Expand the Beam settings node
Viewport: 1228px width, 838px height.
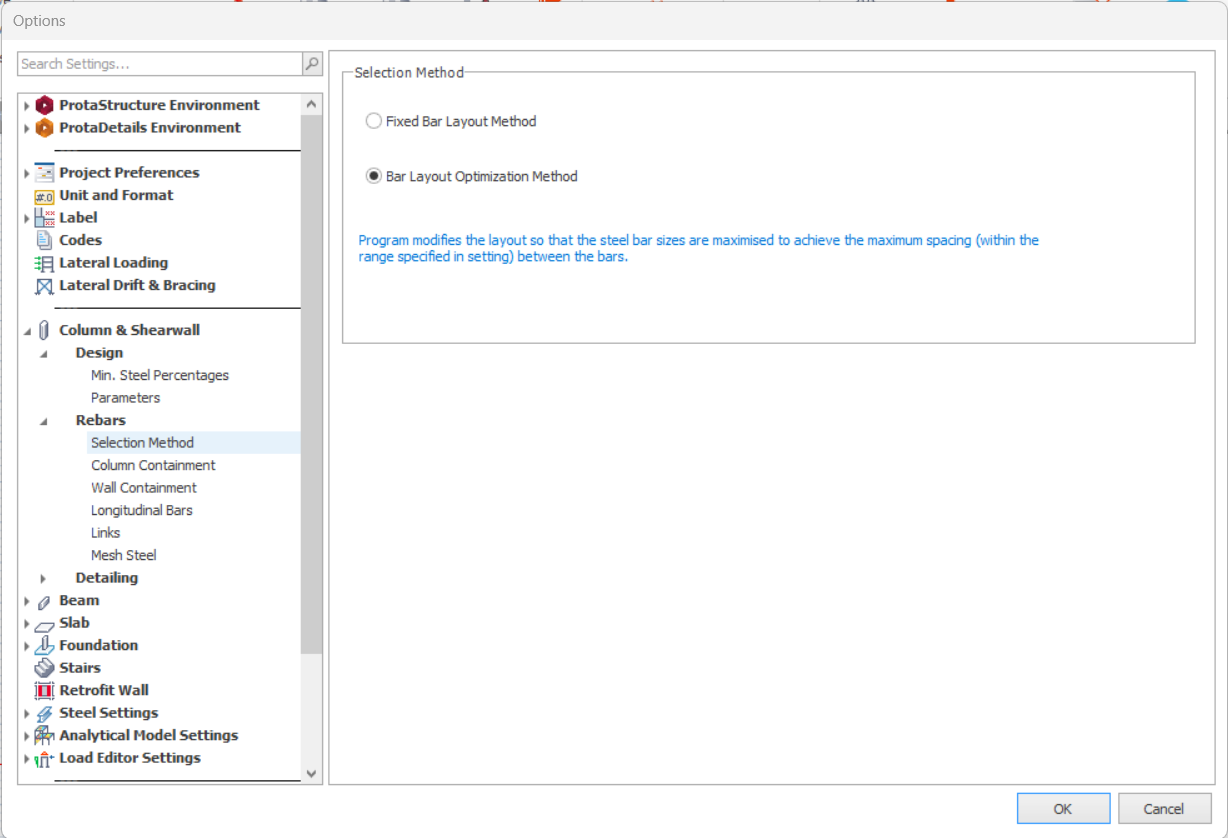coord(27,601)
